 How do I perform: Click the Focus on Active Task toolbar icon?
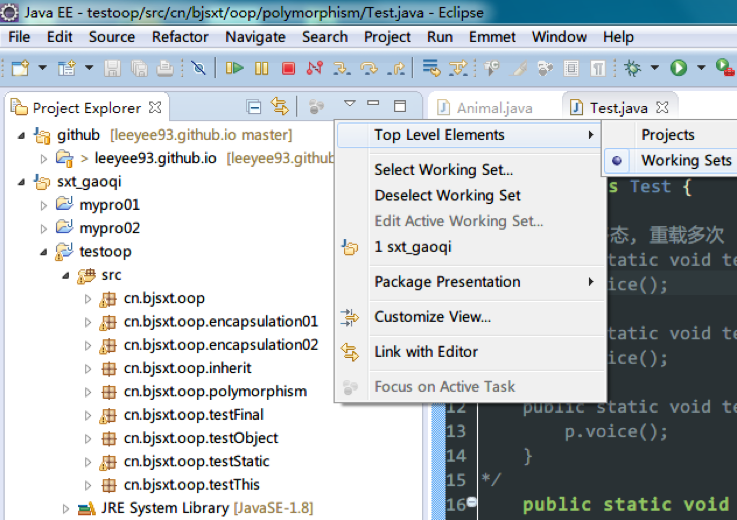coord(316,107)
